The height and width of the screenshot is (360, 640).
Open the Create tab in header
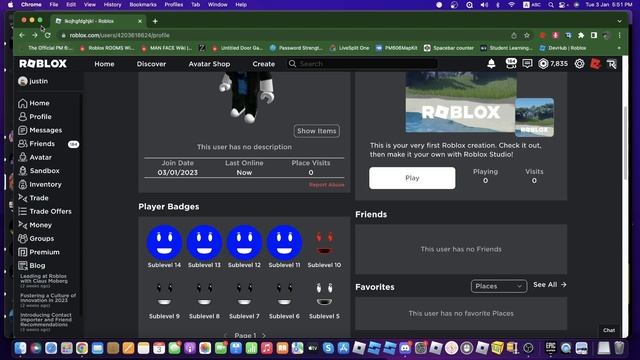[x=264, y=64]
